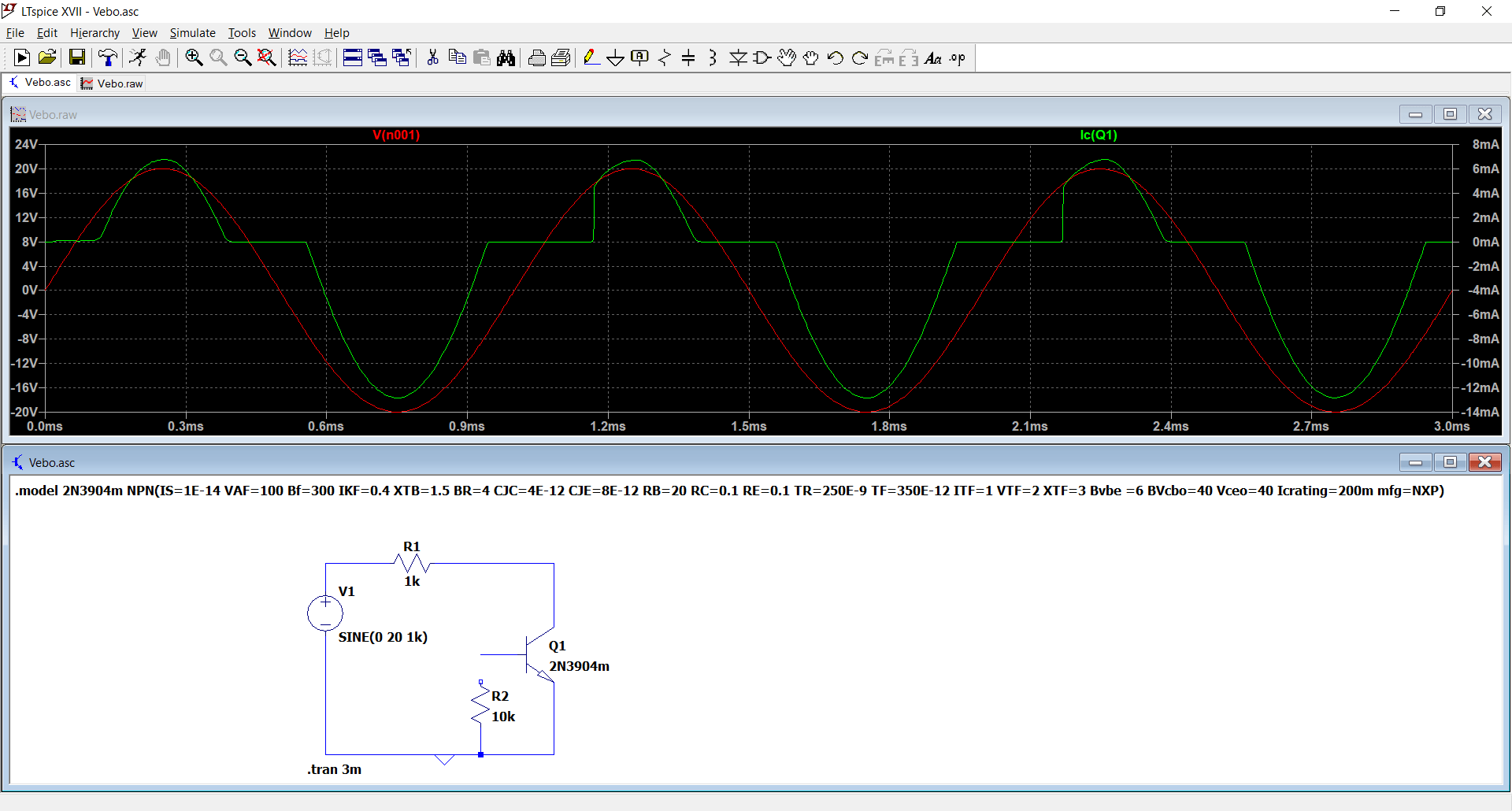
Task: Click the V(n001) trace label
Action: click(396, 135)
